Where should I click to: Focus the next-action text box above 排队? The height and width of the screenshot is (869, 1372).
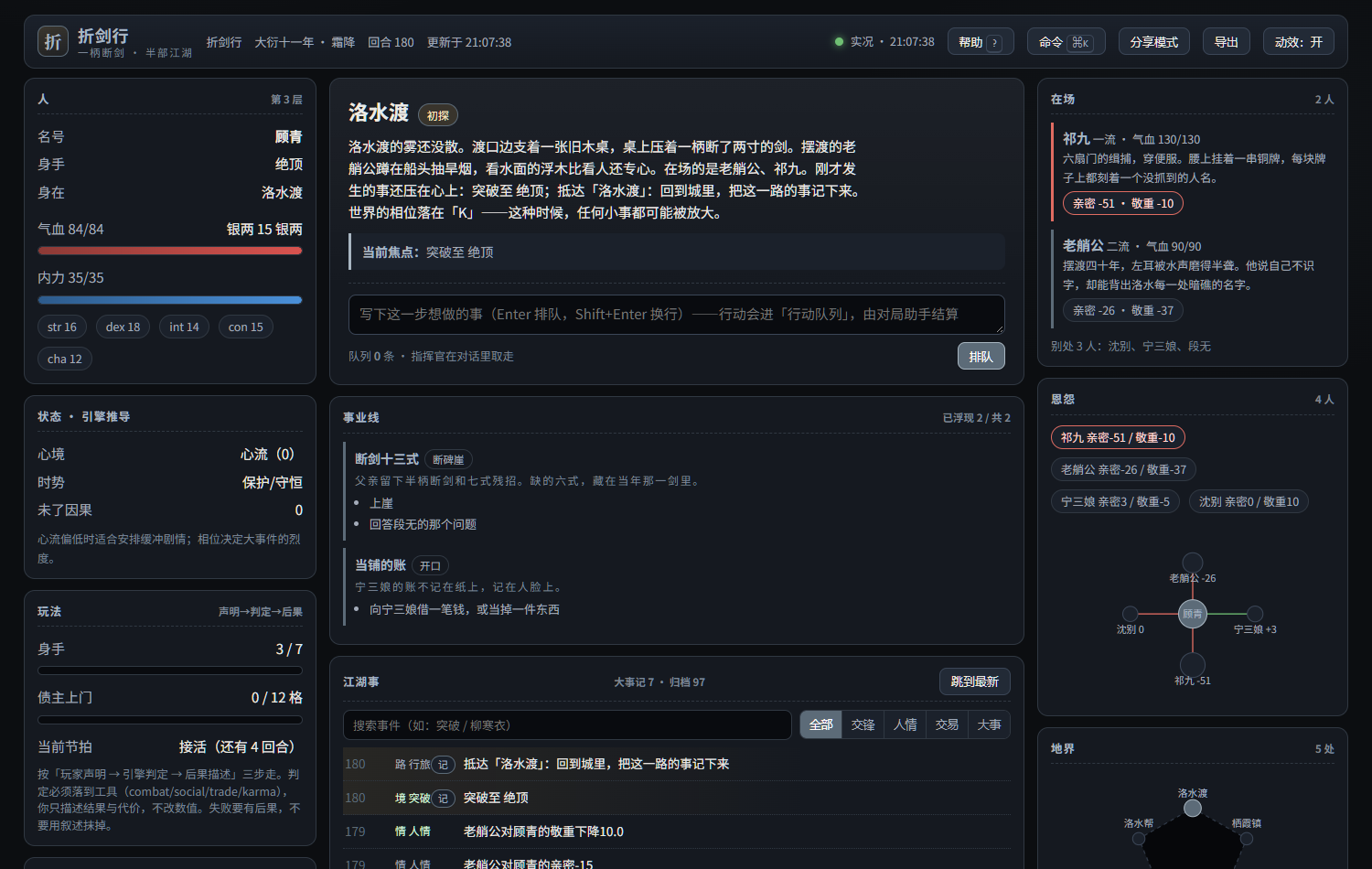click(677, 315)
